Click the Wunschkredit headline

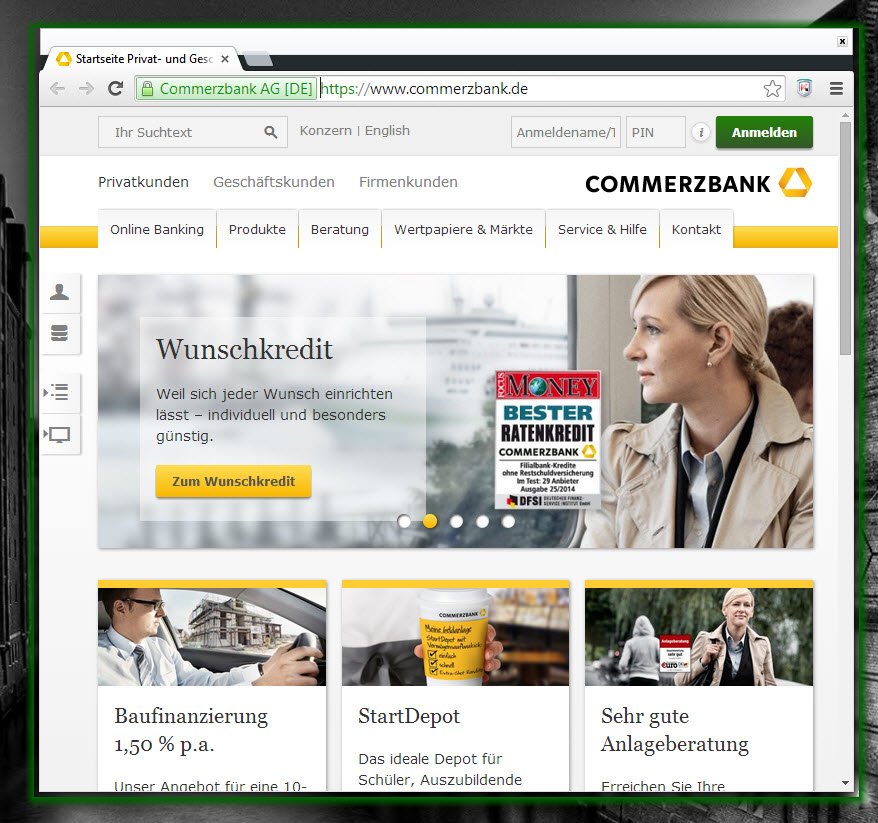click(x=244, y=349)
